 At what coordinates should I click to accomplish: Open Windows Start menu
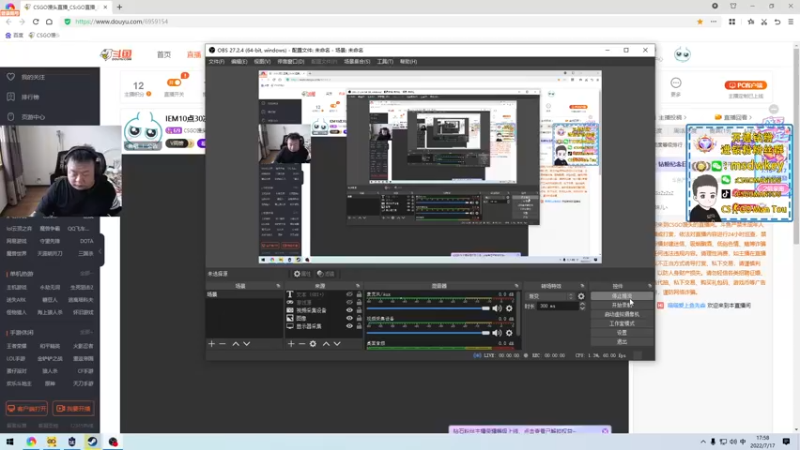tap(10, 441)
